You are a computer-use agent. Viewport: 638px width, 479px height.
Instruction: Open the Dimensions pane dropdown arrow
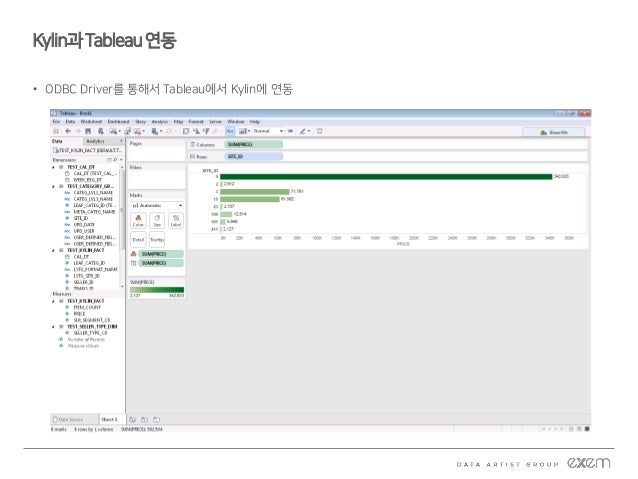tap(121, 160)
